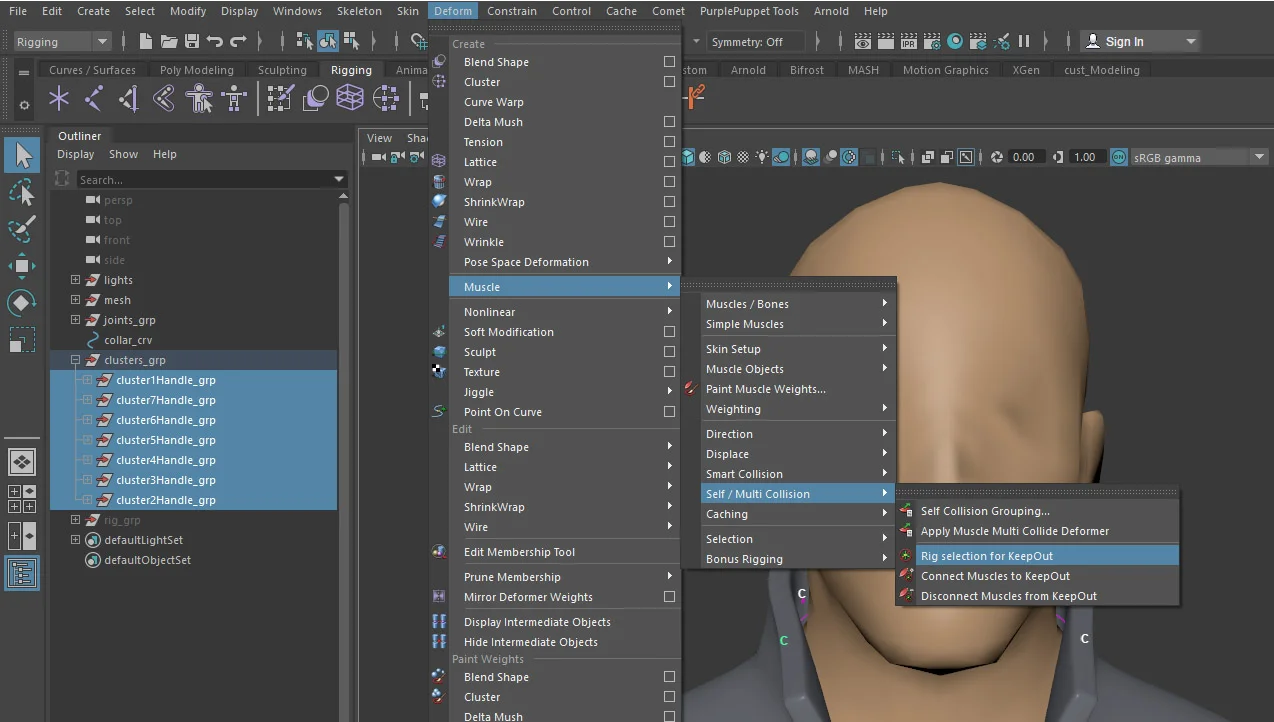The image size is (1274, 722).
Task: Click the New Scene file icon
Action: point(146,41)
